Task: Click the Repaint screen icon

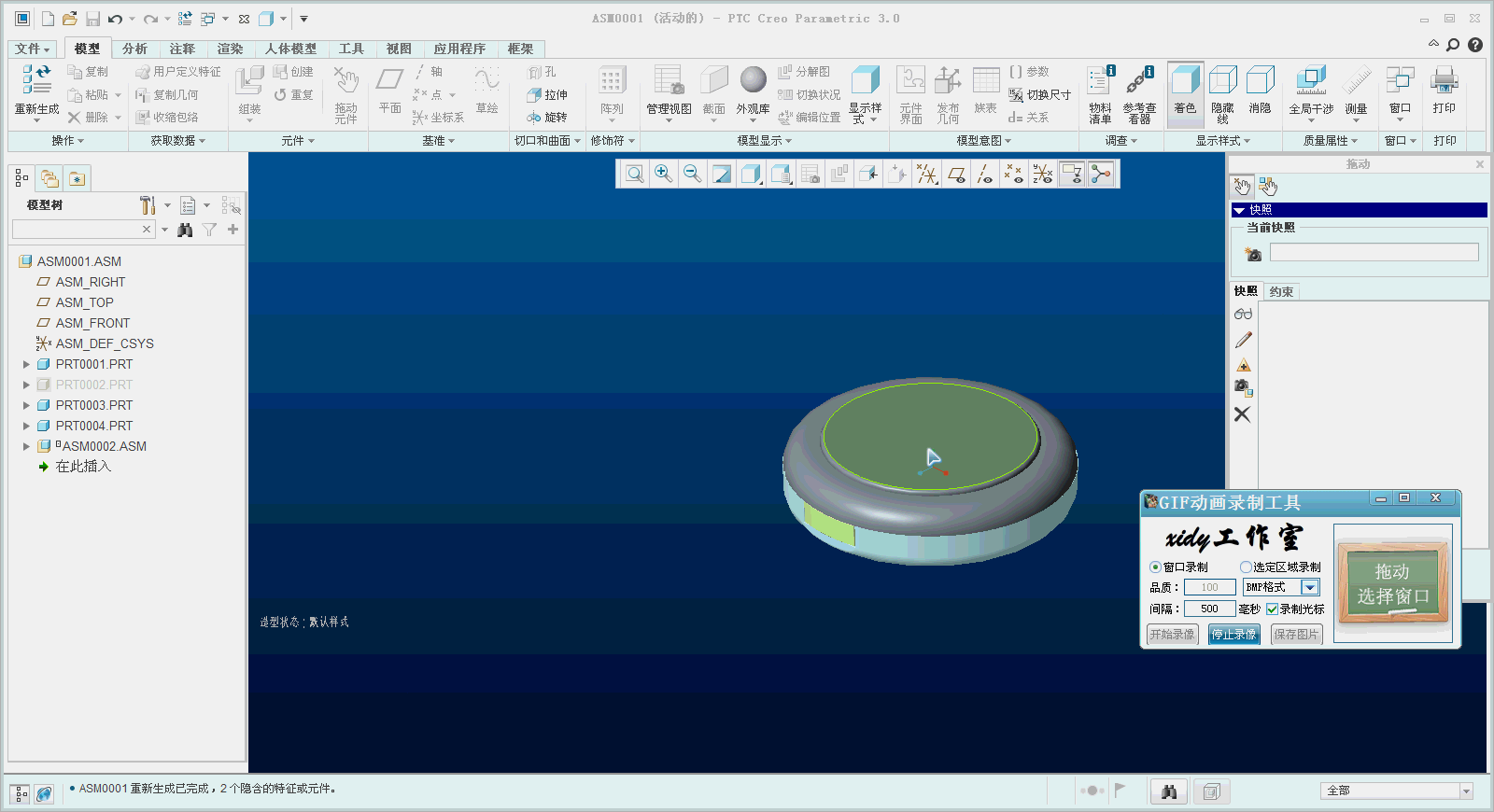Action: coord(722,174)
